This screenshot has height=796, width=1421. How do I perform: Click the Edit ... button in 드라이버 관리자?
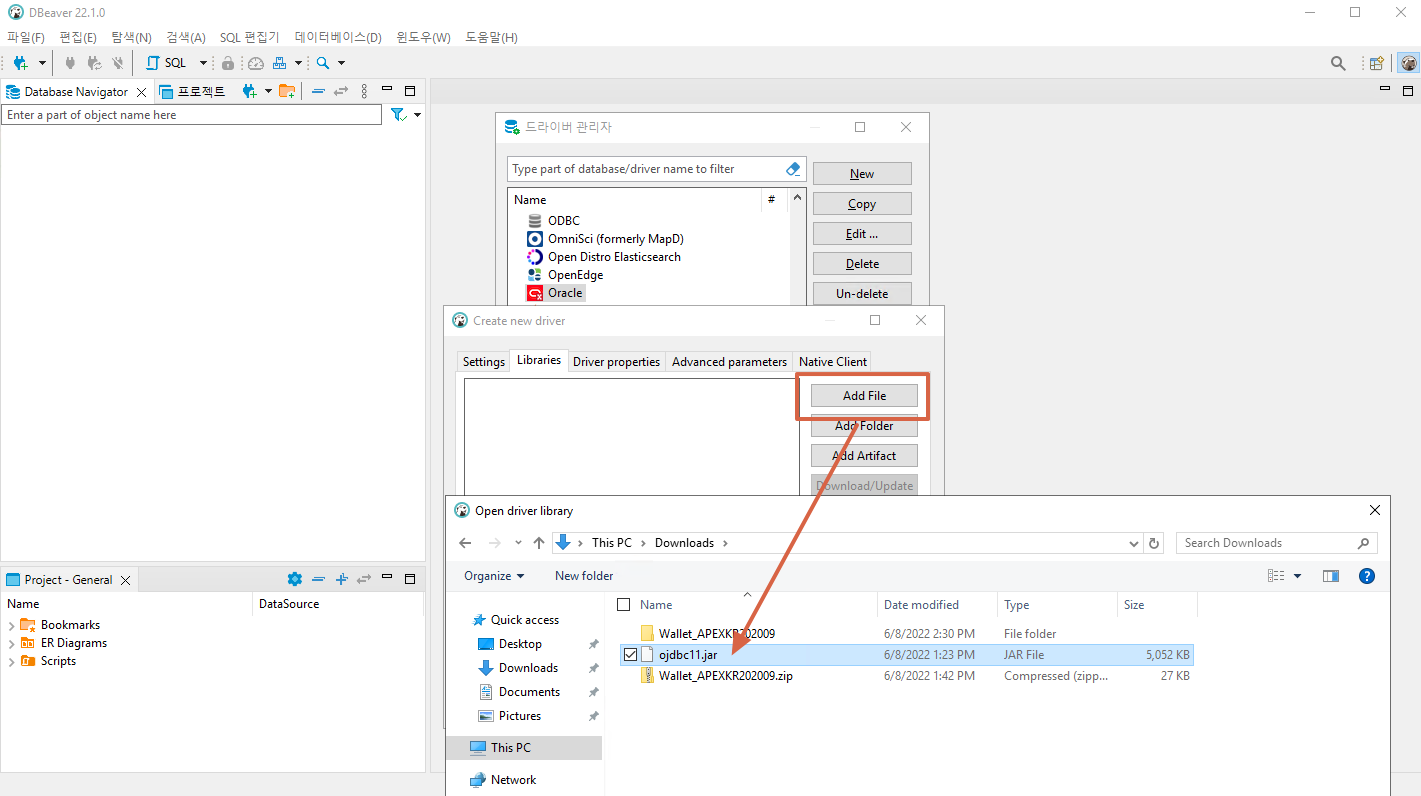(862, 233)
